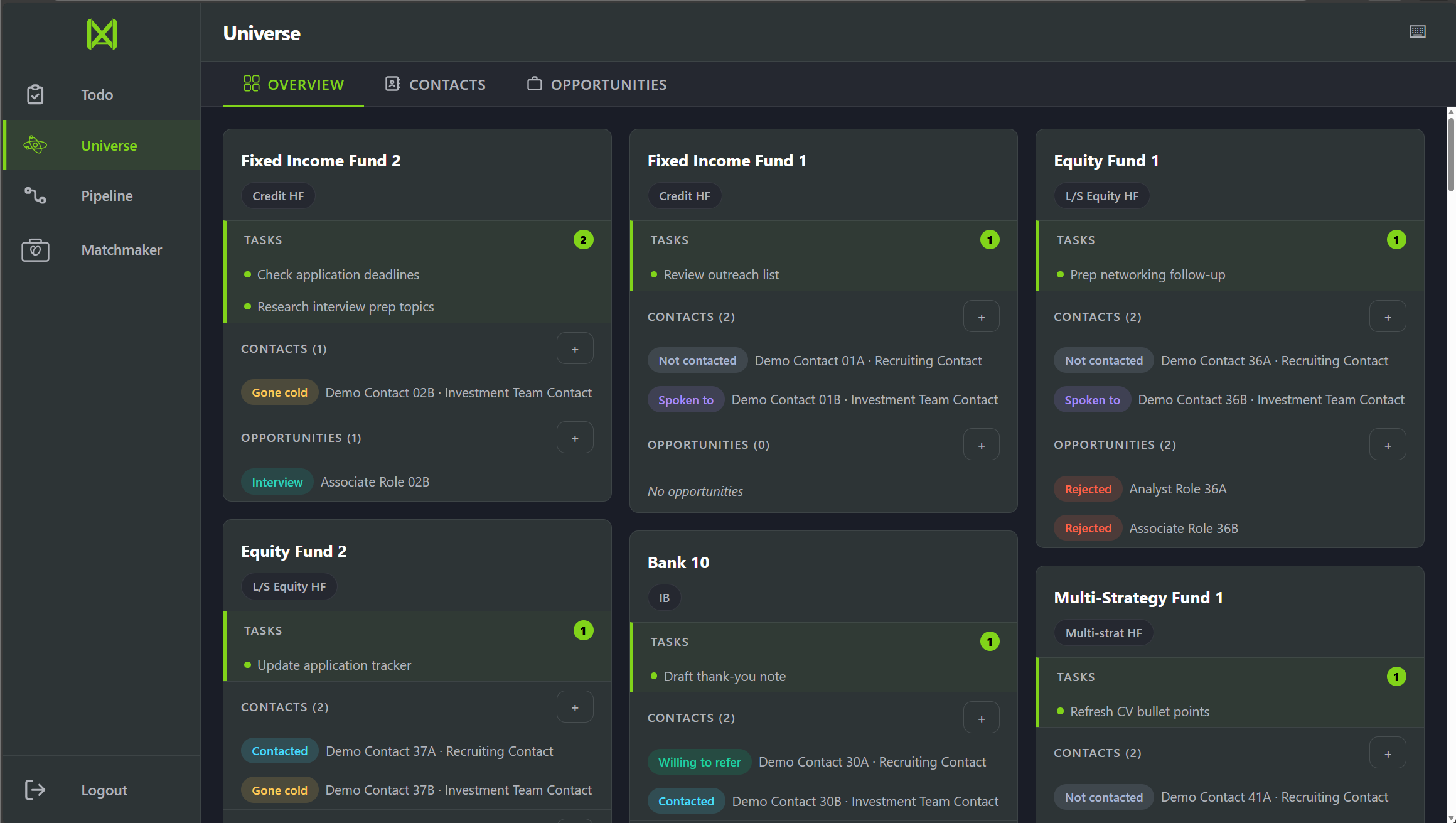Click the Logout arrow icon

click(x=35, y=790)
